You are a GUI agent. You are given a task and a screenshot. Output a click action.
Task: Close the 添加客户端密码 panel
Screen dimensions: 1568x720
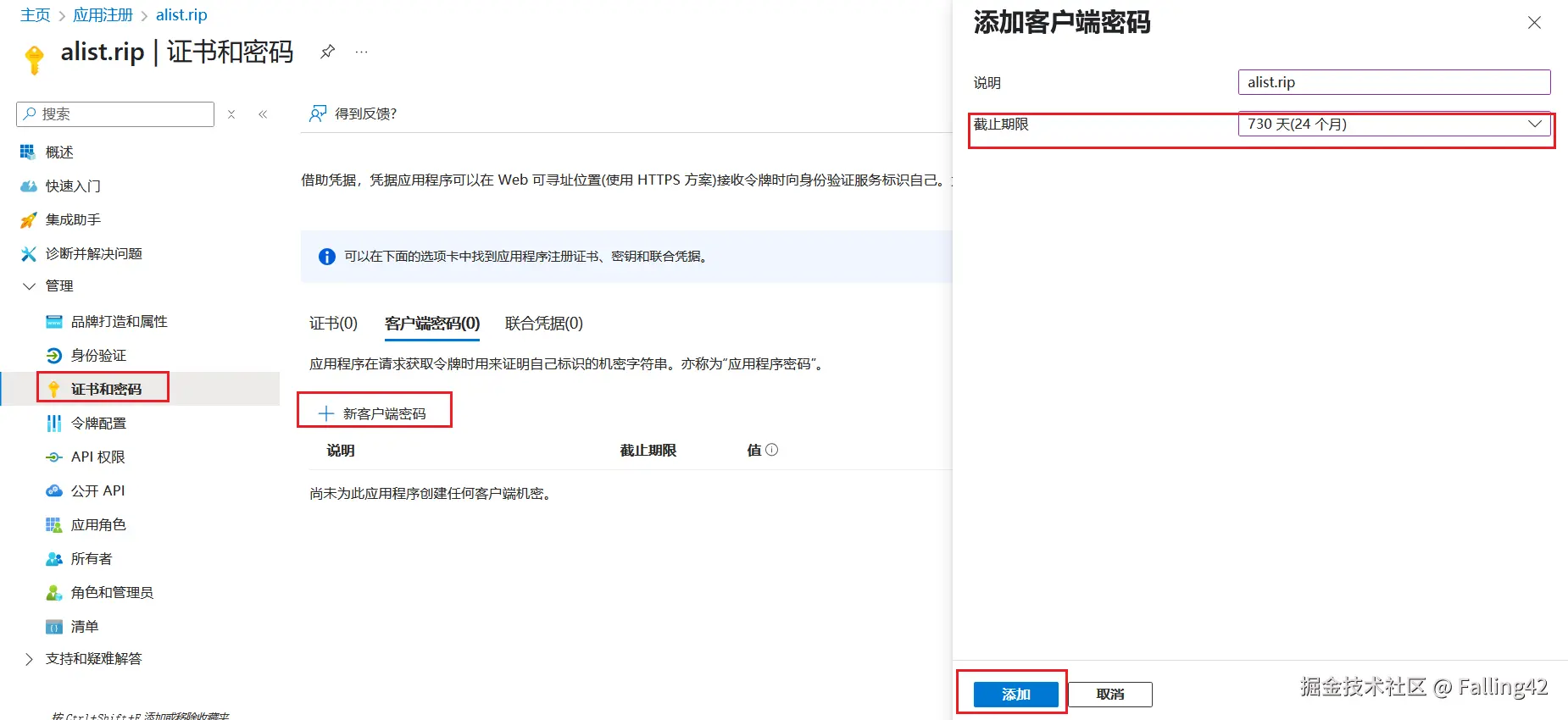1534,23
